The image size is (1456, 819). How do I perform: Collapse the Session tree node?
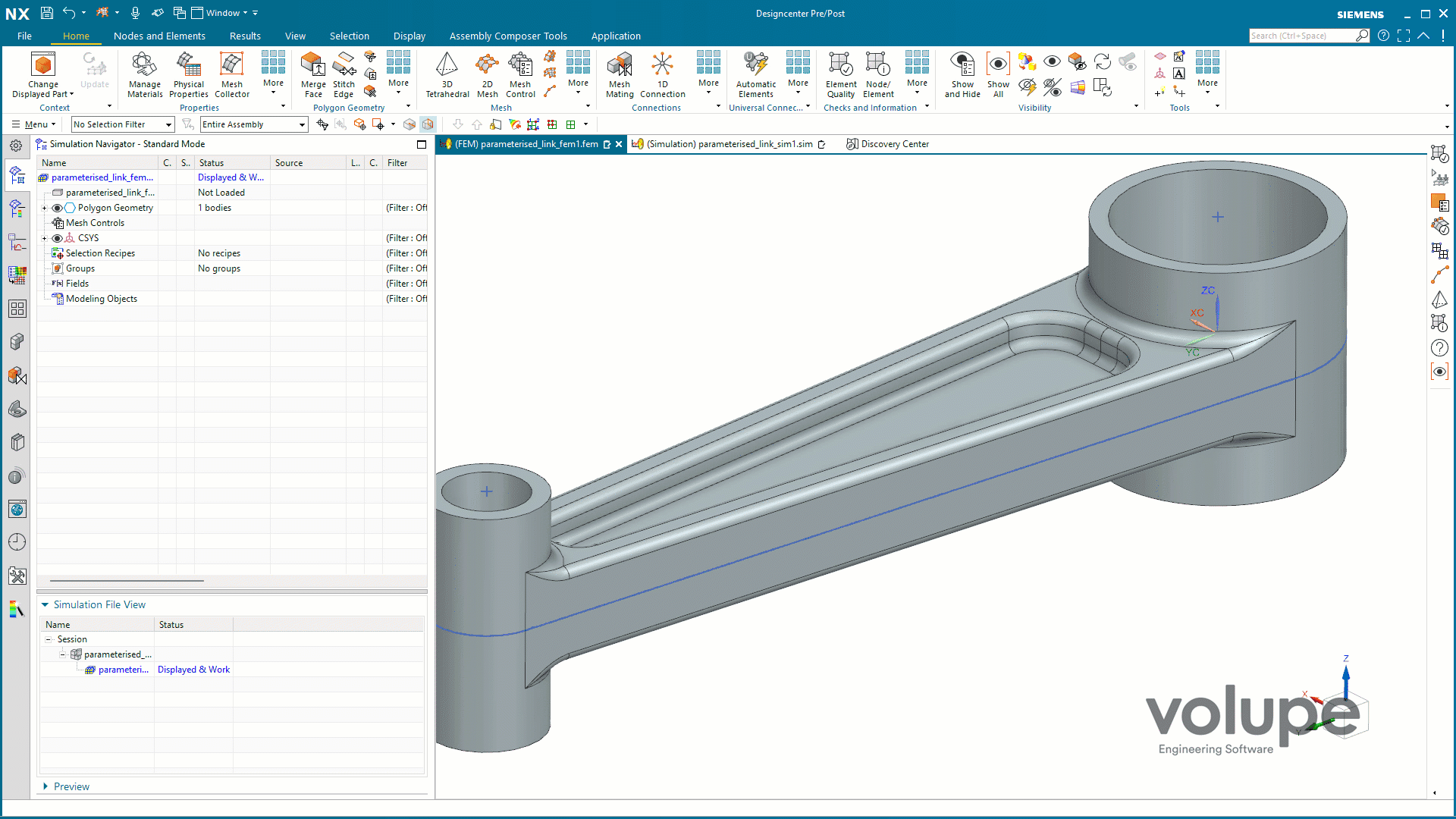49,639
